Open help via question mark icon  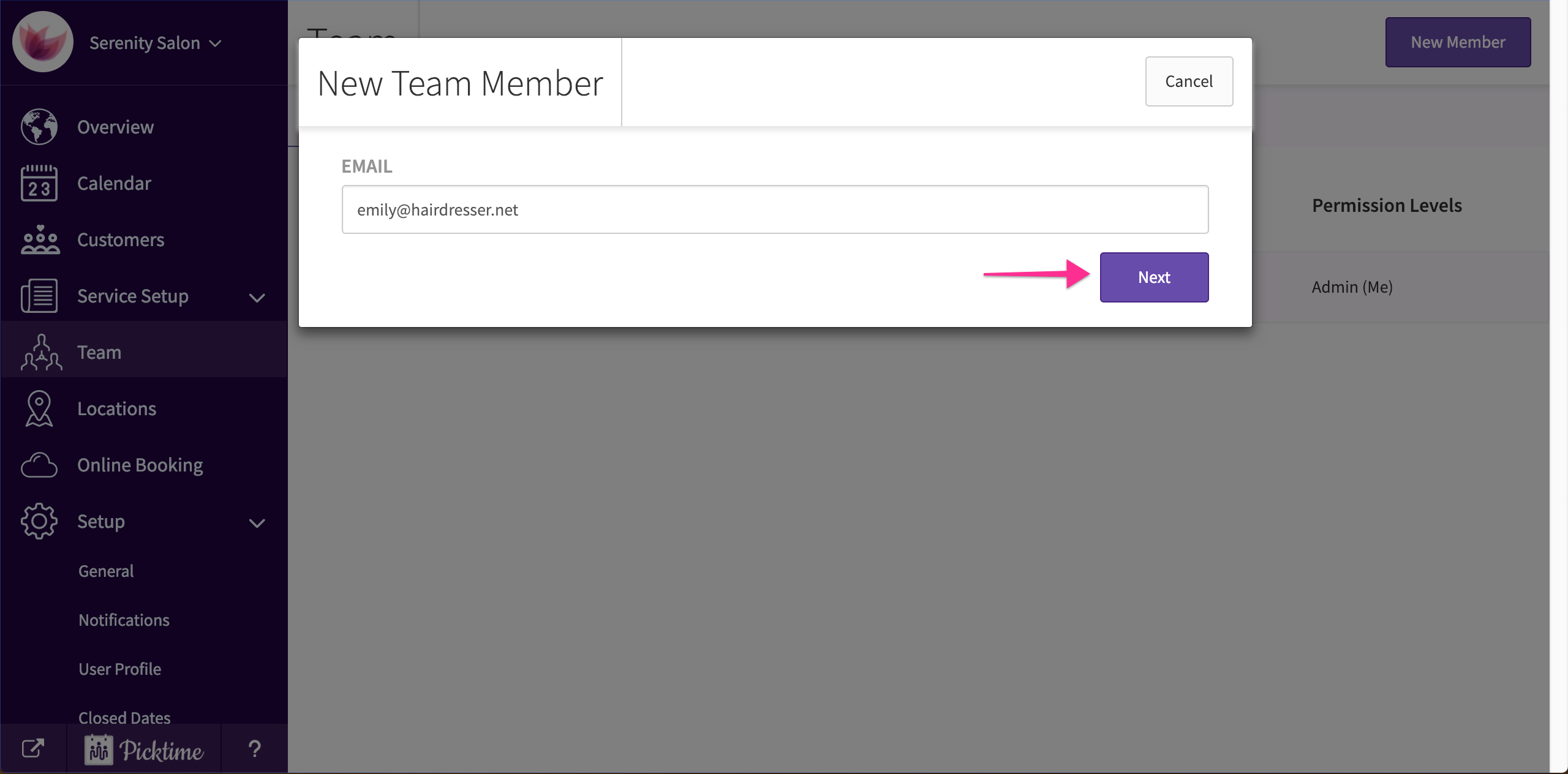pyautogui.click(x=254, y=748)
